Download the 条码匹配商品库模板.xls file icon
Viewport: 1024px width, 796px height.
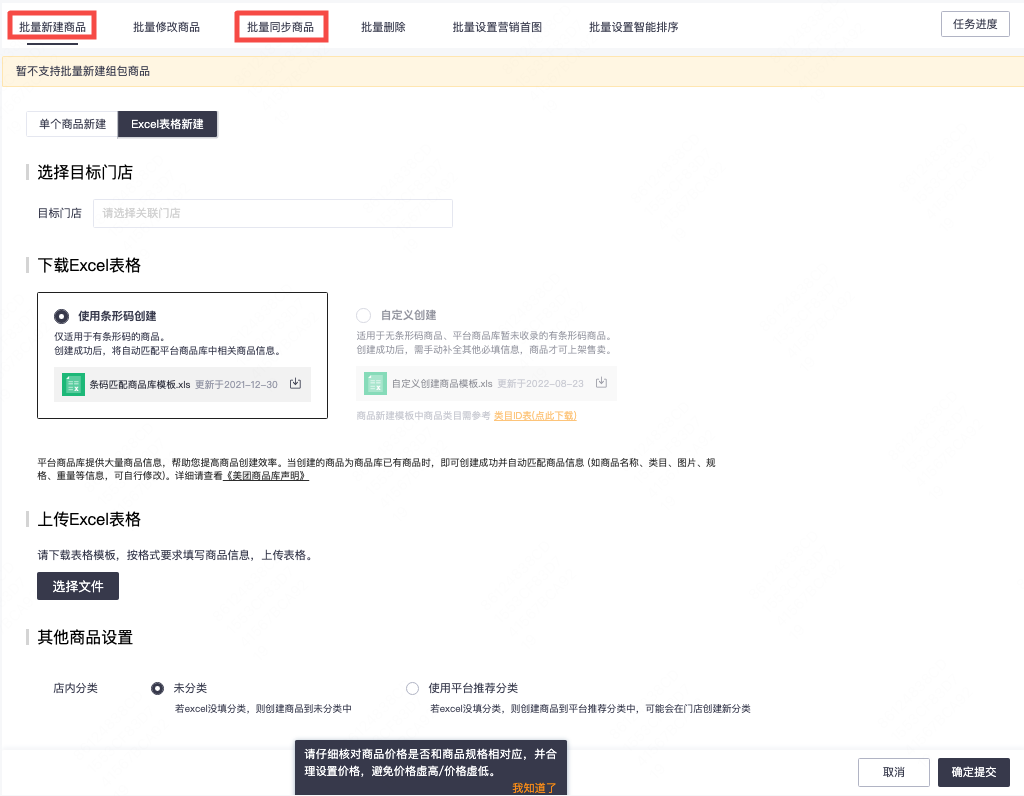point(295,384)
